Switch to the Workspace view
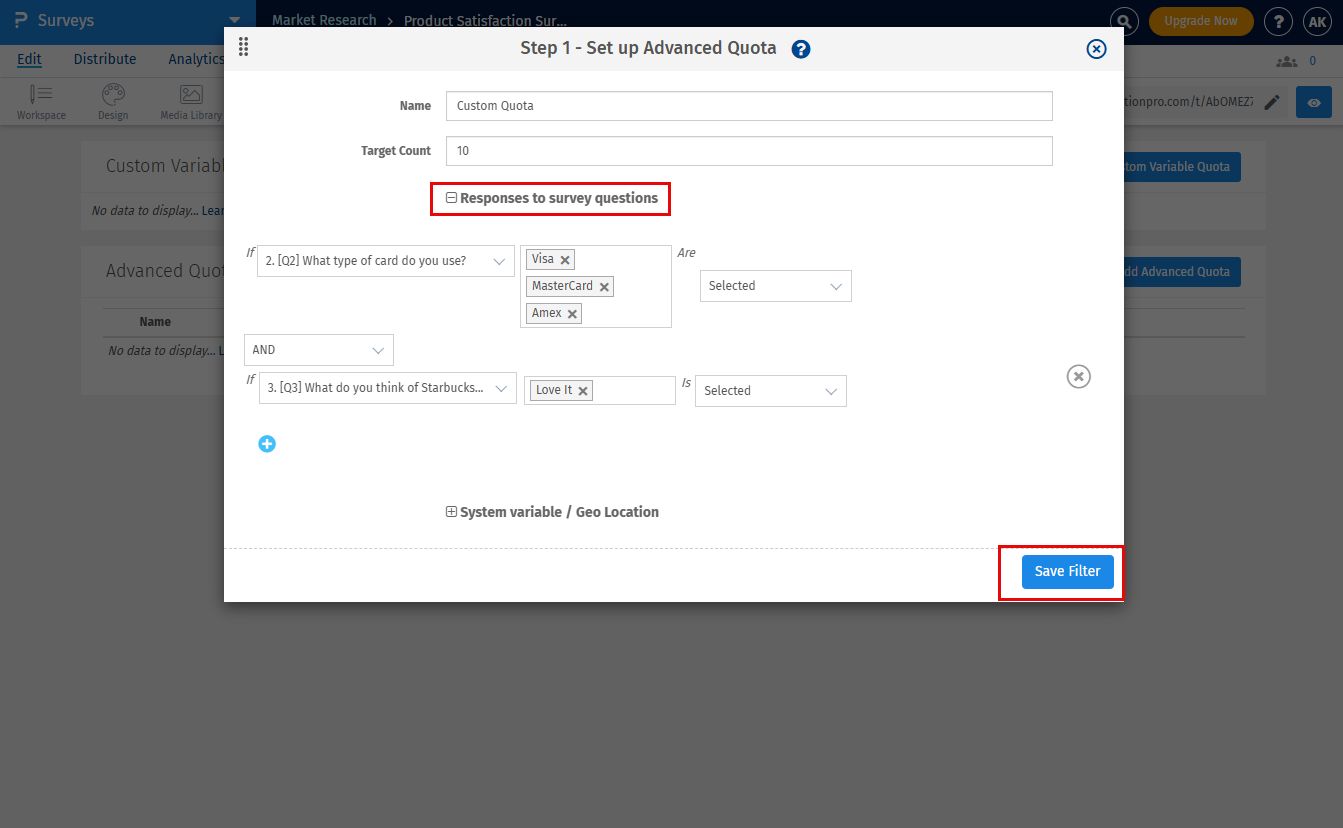 40,100
